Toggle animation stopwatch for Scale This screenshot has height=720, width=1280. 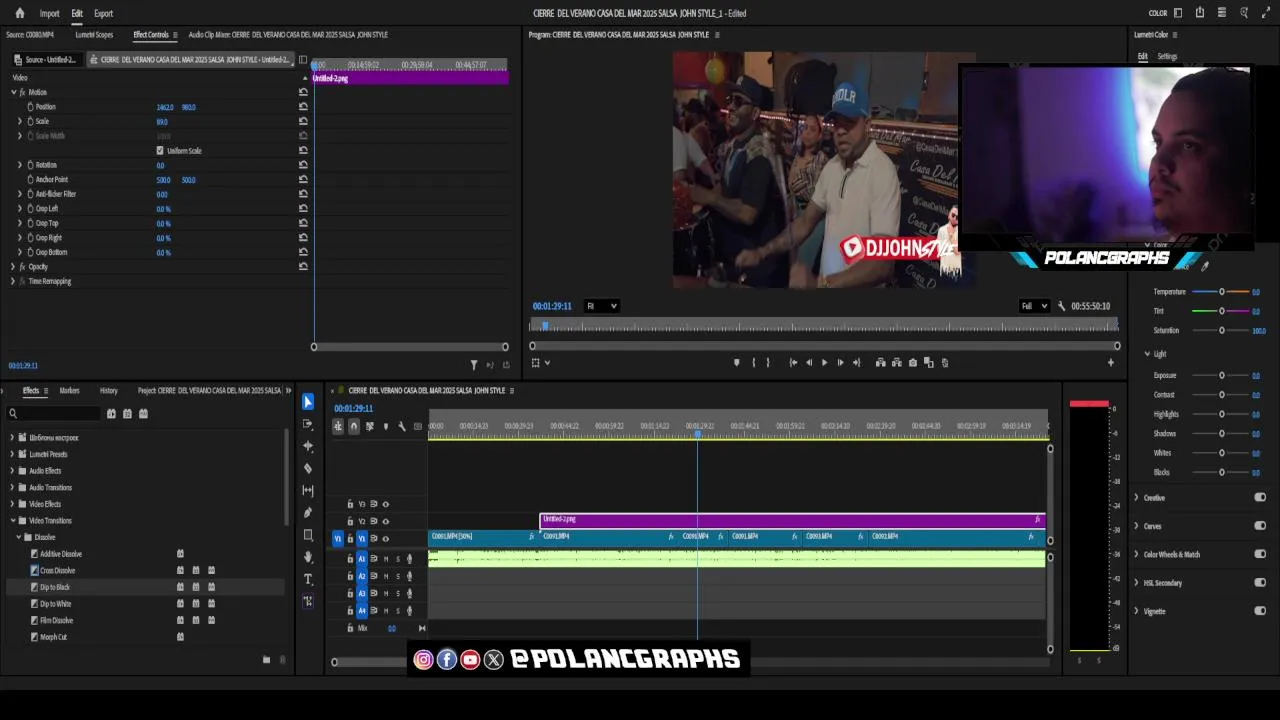tap(30, 121)
